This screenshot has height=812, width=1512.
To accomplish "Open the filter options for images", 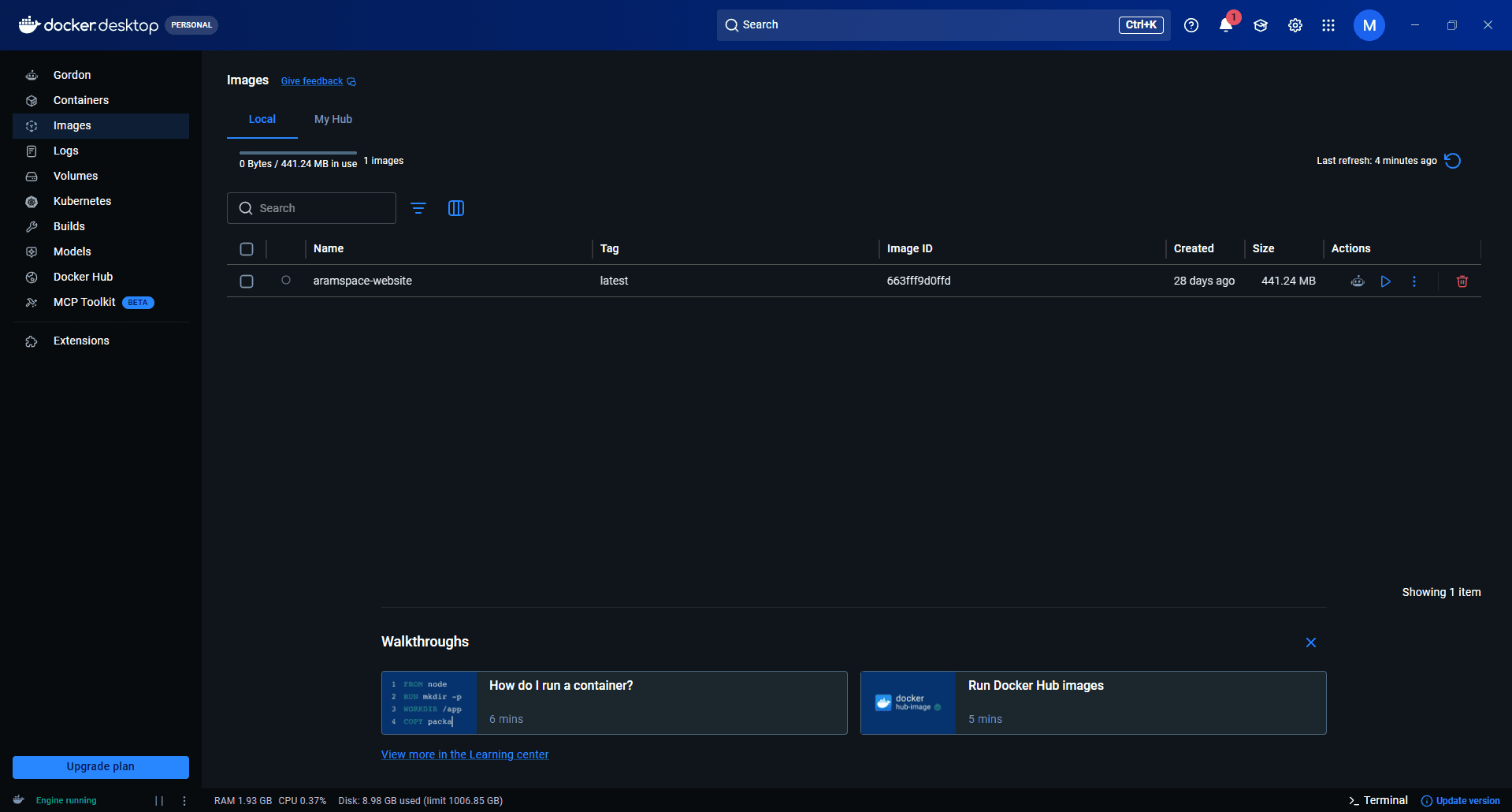I will coord(418,208).
